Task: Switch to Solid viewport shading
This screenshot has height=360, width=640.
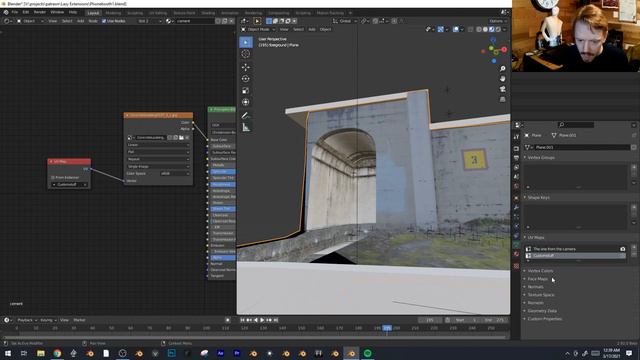Action: 485,29
